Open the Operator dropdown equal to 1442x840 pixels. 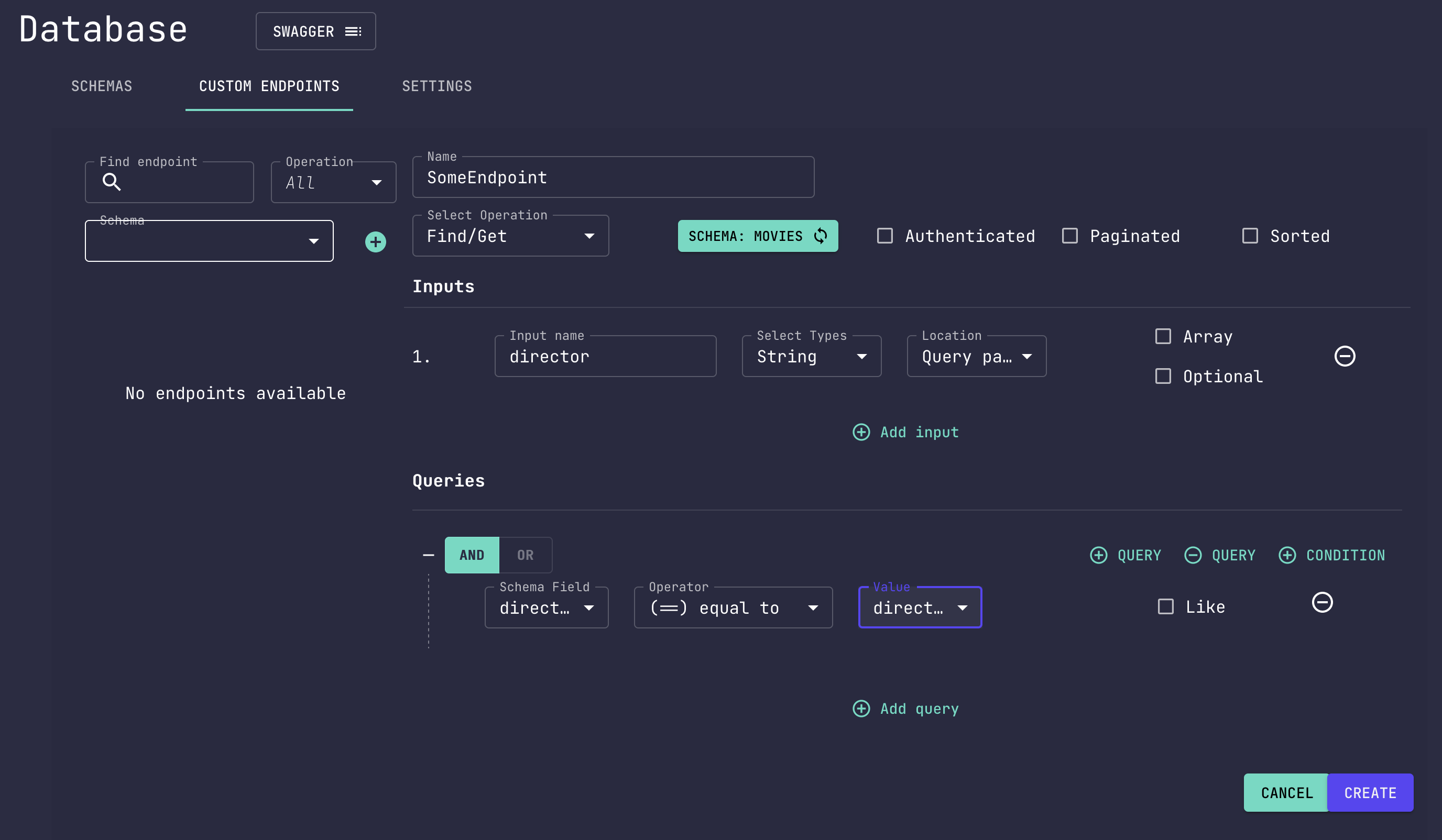(733, 608)
